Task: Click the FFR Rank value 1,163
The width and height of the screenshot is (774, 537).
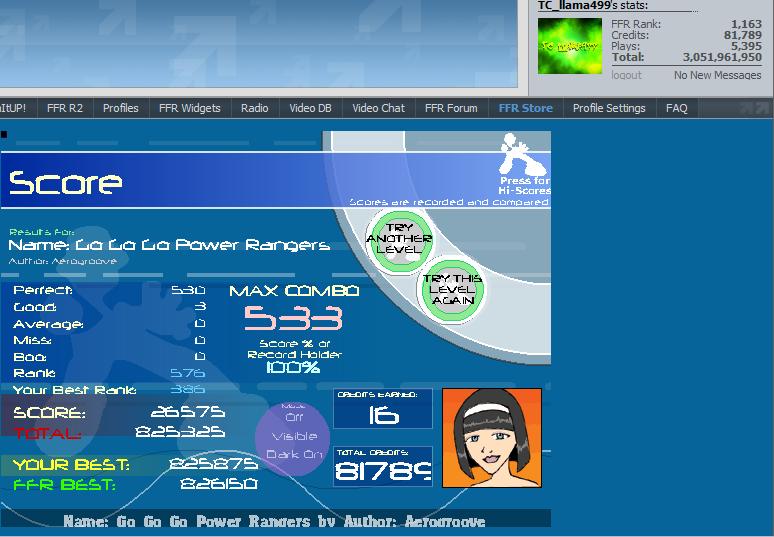Action: 746,24
